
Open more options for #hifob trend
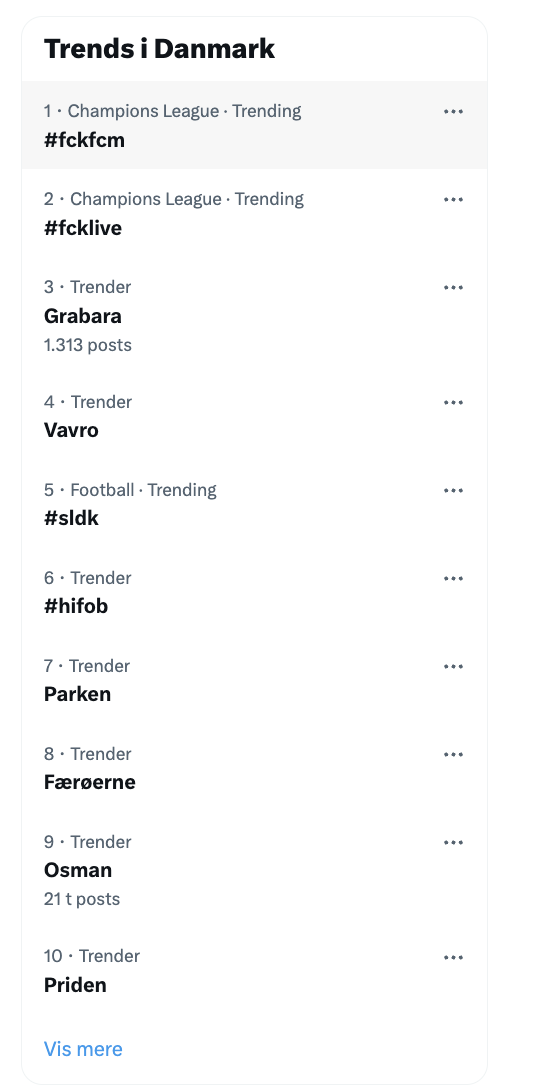[x=453, y=578]
